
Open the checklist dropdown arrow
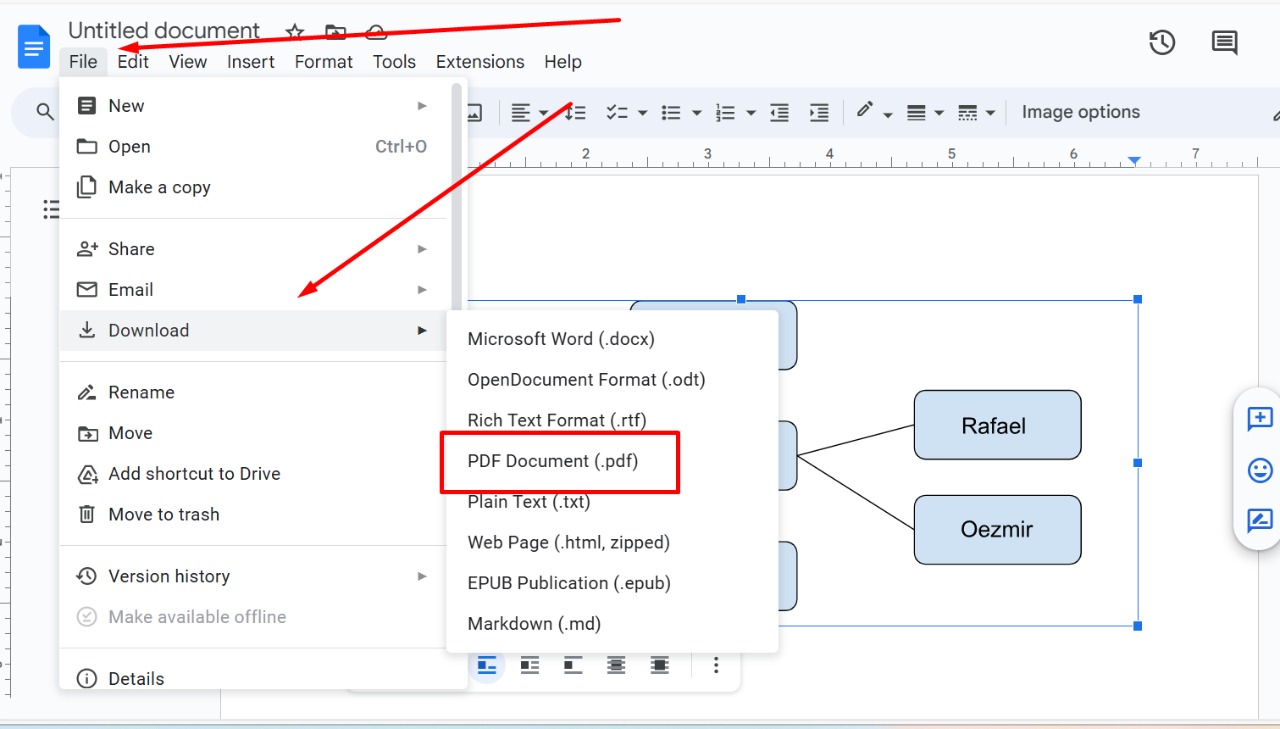click(x=642, y=114)
